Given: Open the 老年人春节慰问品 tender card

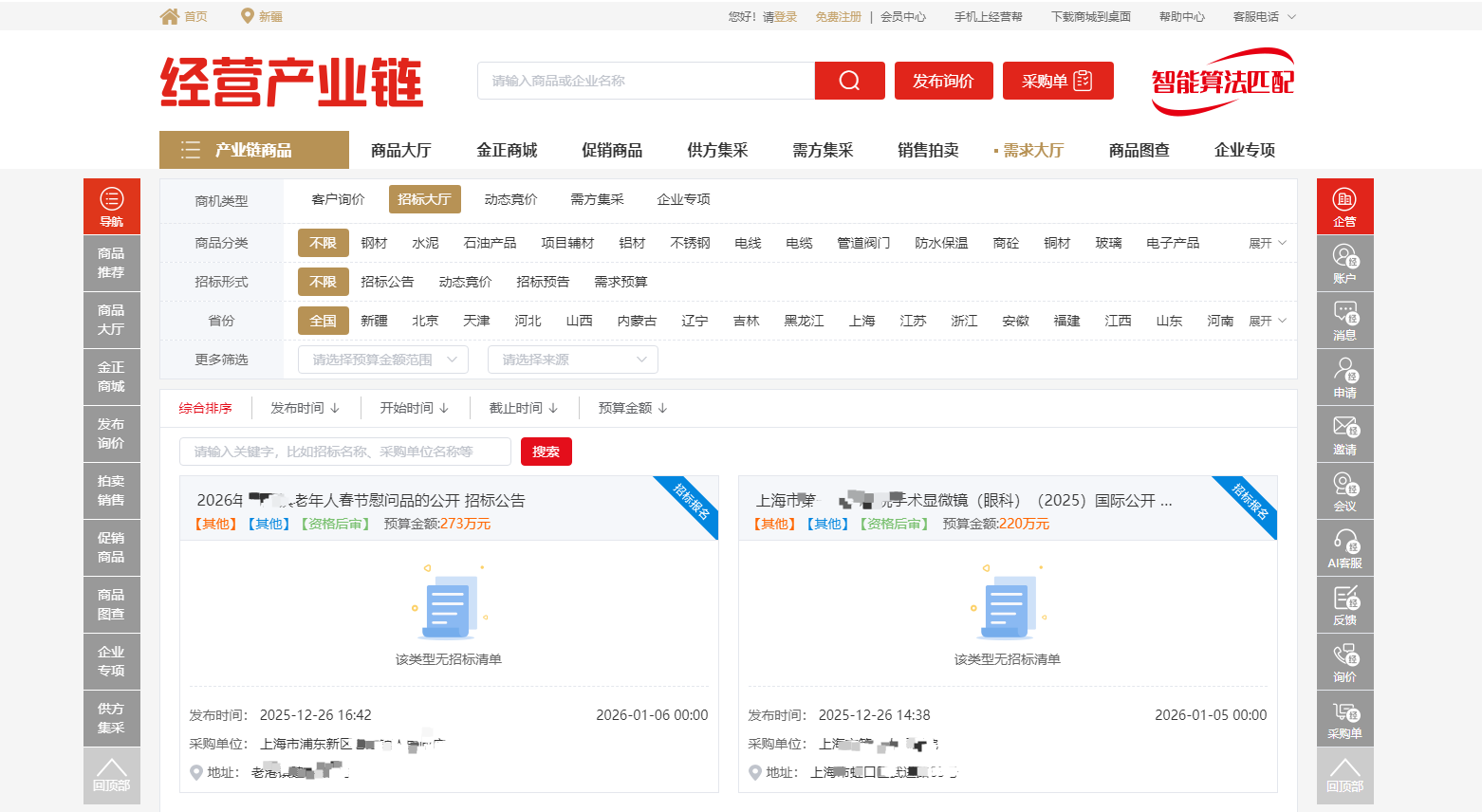Looking at the screenshot, I should tap(450, 634).
